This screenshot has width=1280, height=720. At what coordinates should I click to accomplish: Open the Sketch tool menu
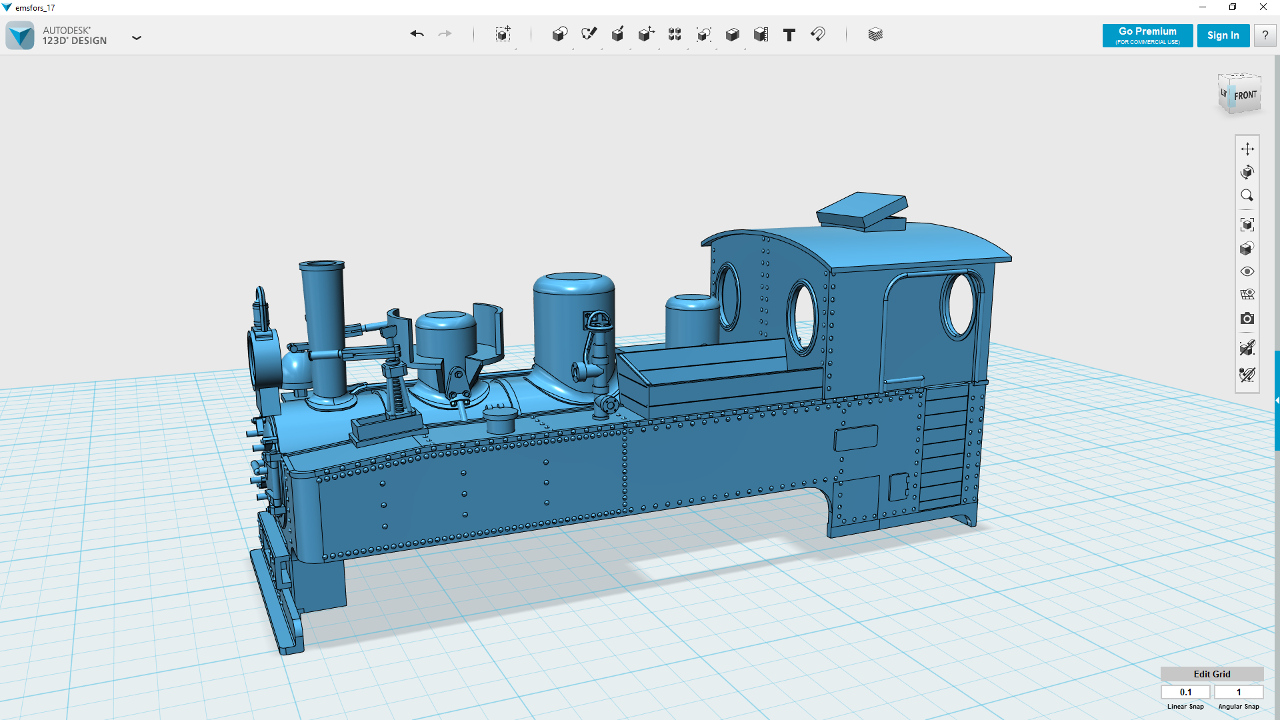[x=589, y=34]
